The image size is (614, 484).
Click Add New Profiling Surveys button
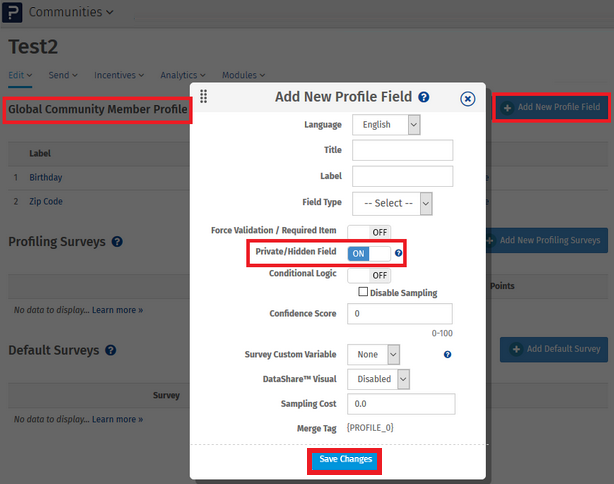[546, 240]
